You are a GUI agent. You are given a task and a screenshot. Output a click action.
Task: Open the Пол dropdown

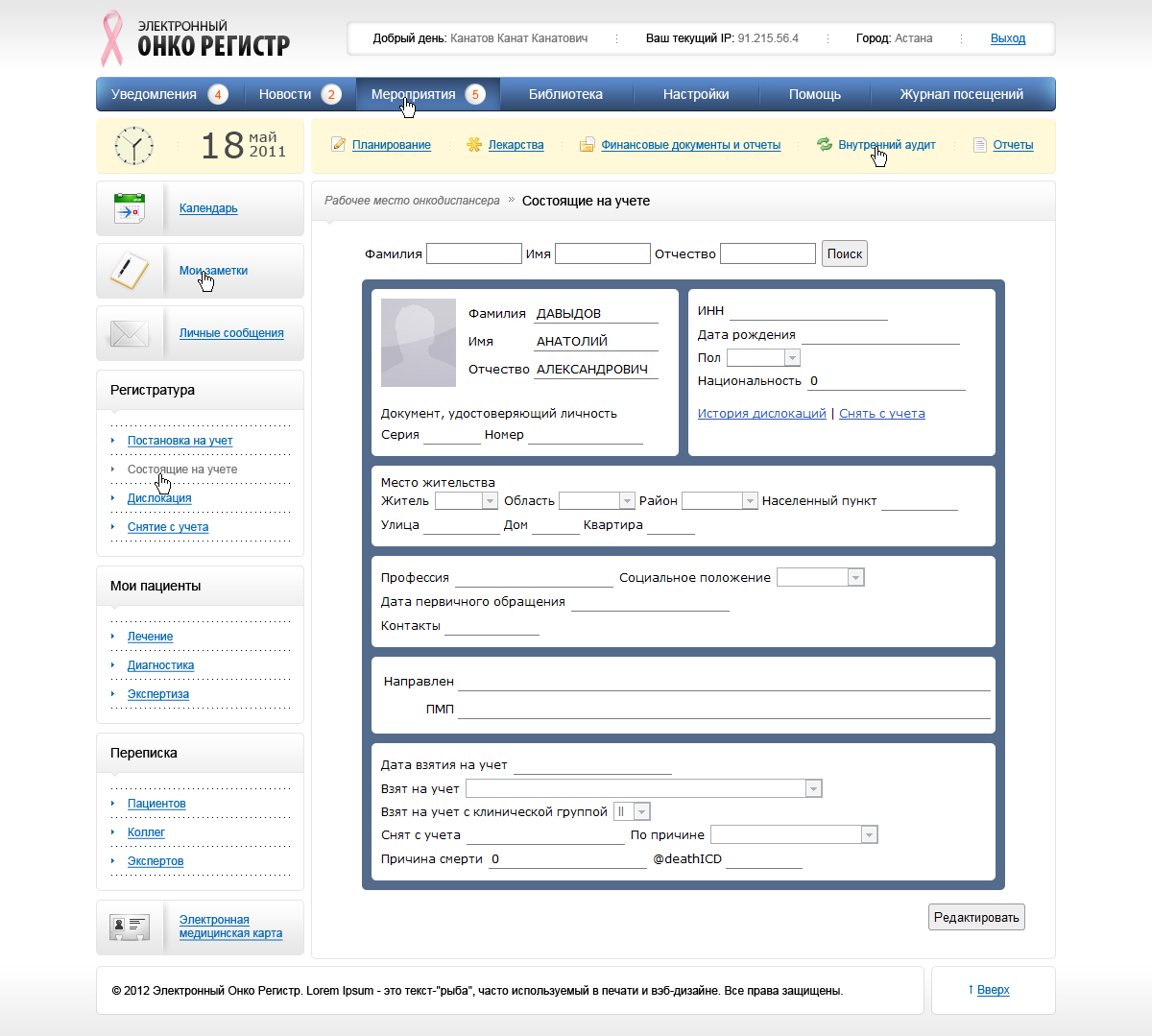pyautogui.click(x=763, y=357)
